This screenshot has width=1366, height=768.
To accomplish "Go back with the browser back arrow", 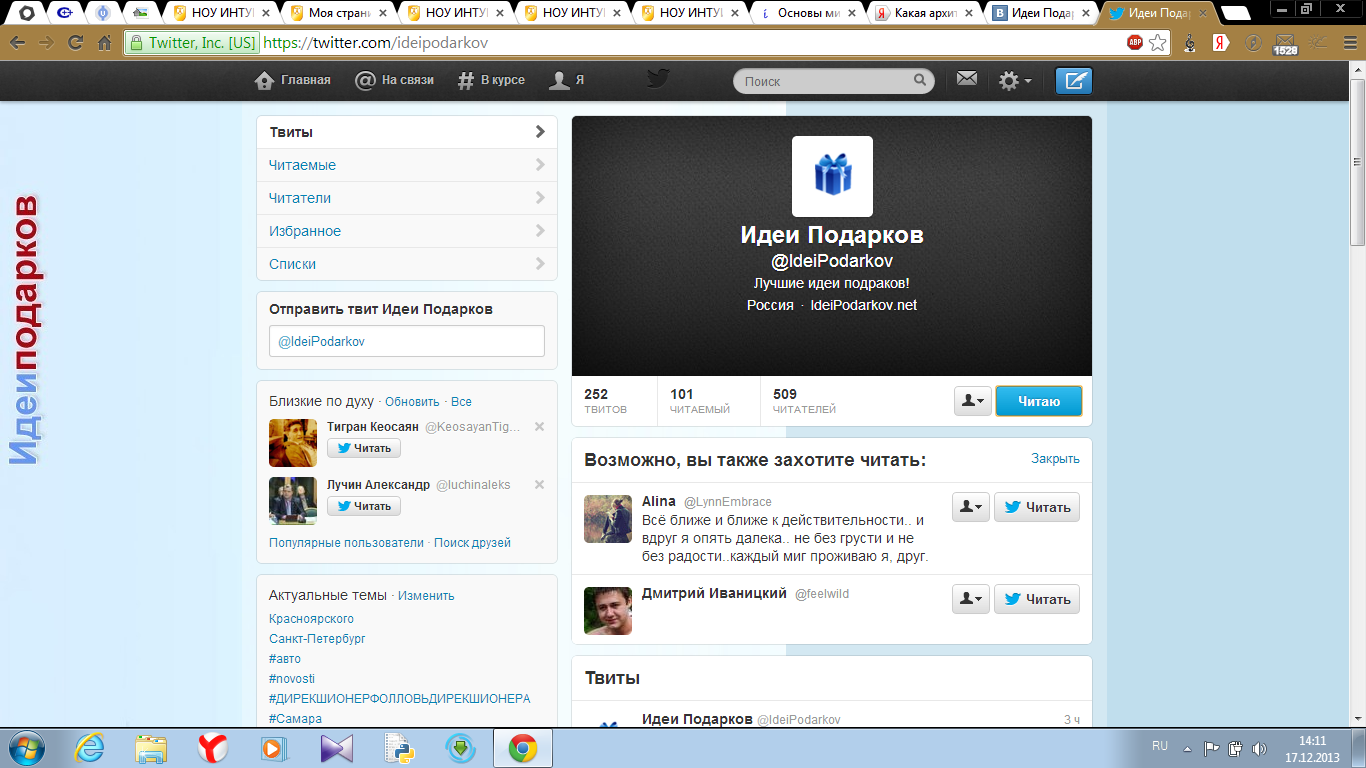I will click(x=18, y=43).
